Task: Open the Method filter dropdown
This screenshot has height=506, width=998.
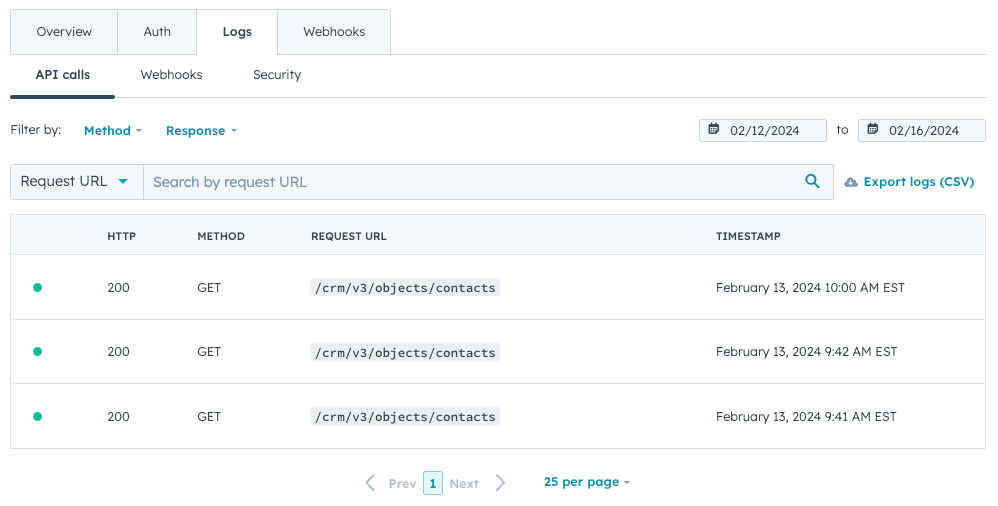Action: (113, 131)
